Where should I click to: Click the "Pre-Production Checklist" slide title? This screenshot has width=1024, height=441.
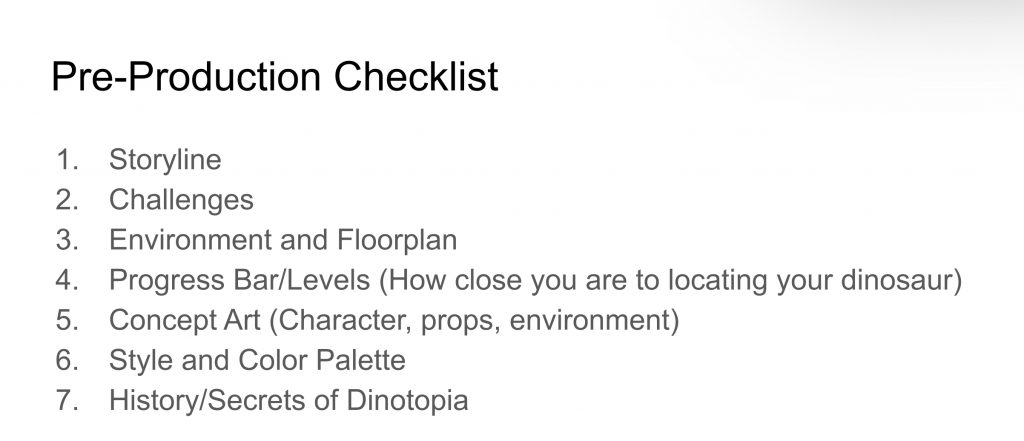pos(274,77)
